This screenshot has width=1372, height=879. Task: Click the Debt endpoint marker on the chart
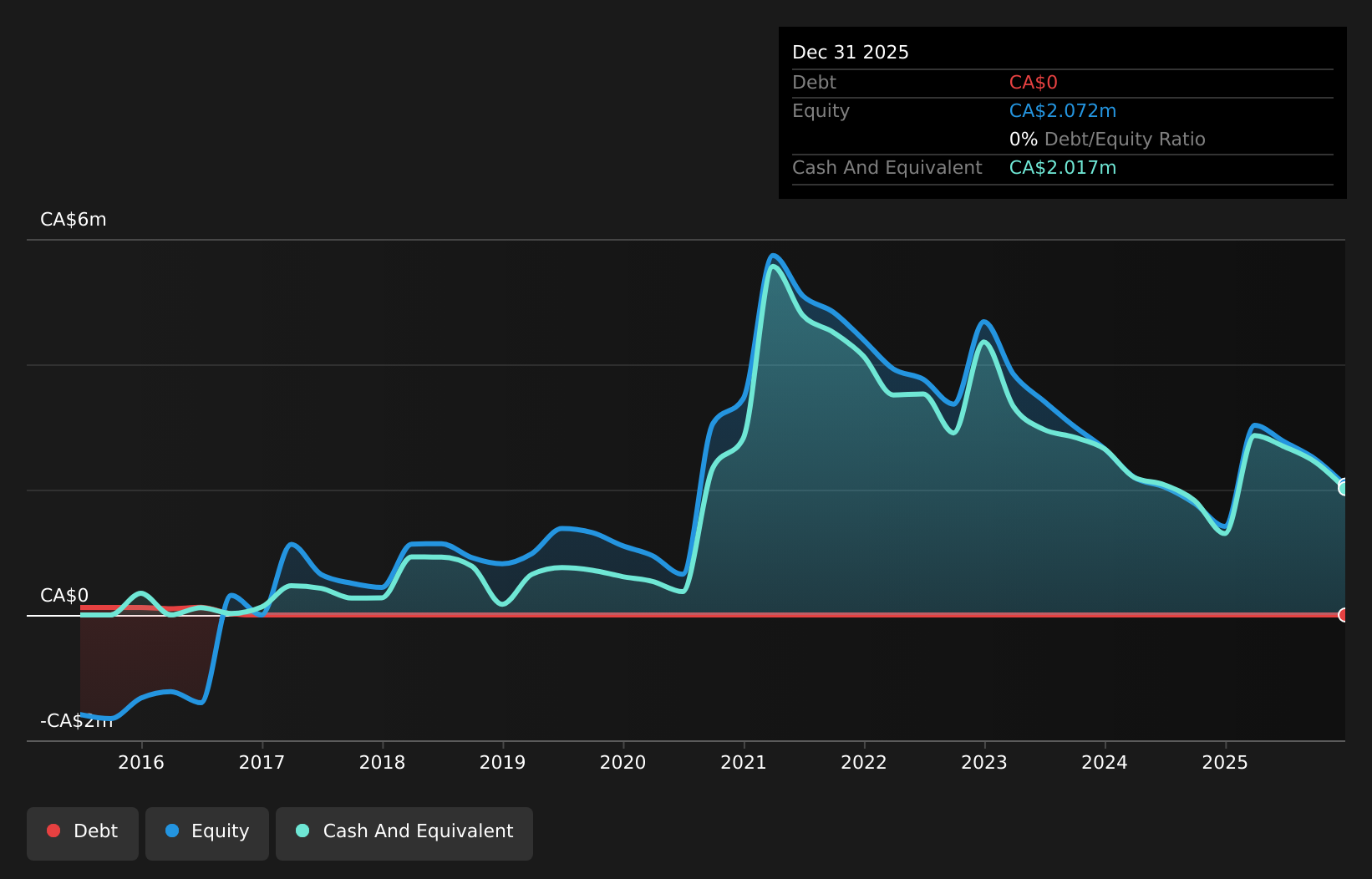coord(1344,615)
